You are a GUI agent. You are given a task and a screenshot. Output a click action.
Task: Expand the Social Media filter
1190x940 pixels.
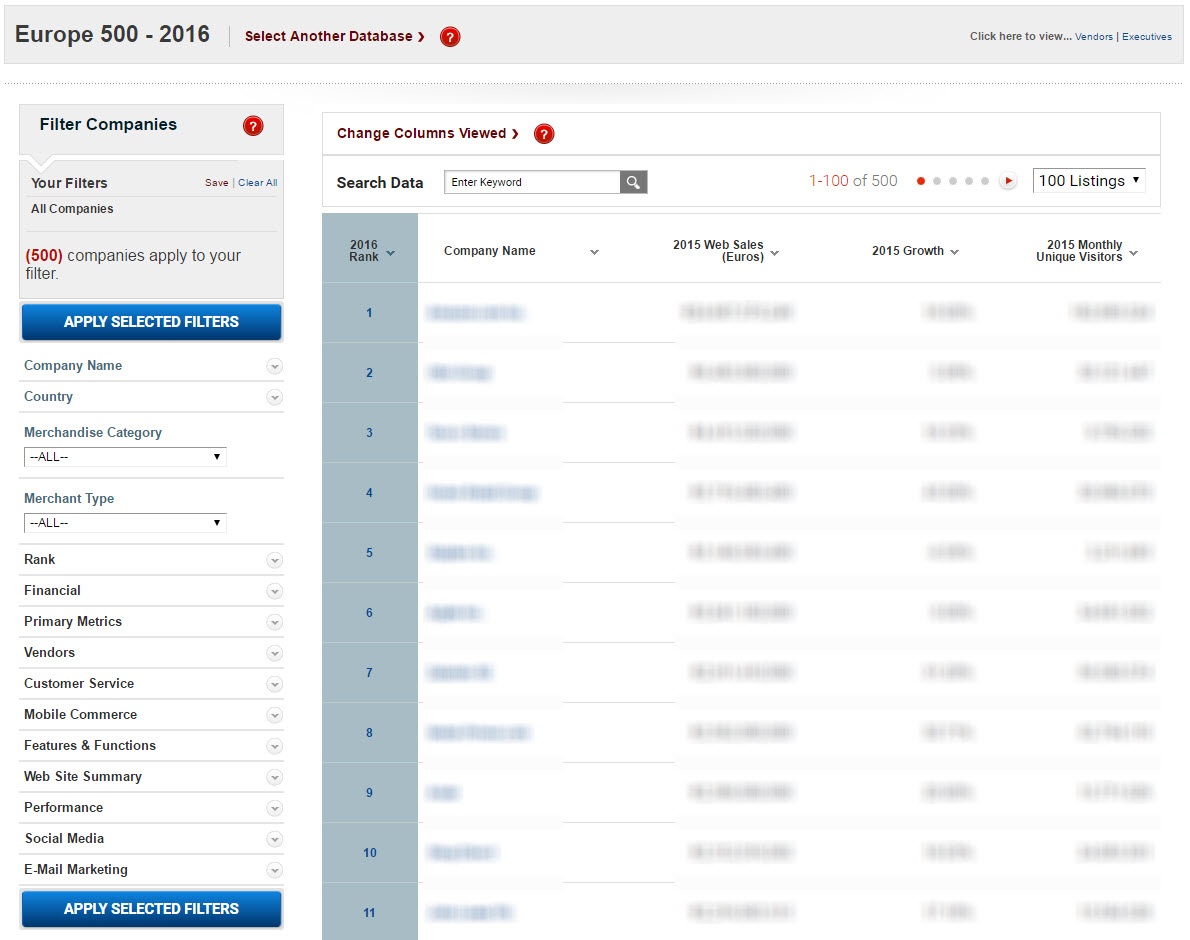click(275, 840)
